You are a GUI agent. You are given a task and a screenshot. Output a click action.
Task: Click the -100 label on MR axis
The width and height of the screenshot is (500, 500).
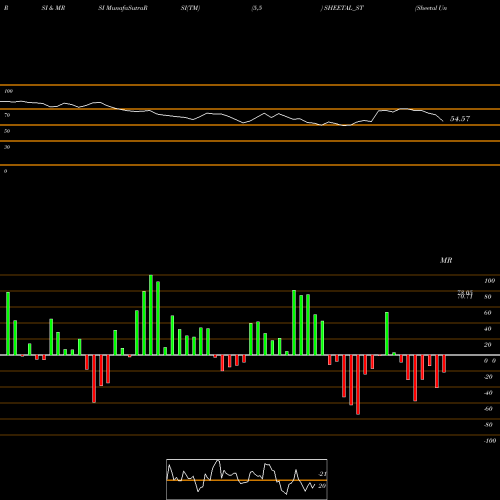pos(490,441)
